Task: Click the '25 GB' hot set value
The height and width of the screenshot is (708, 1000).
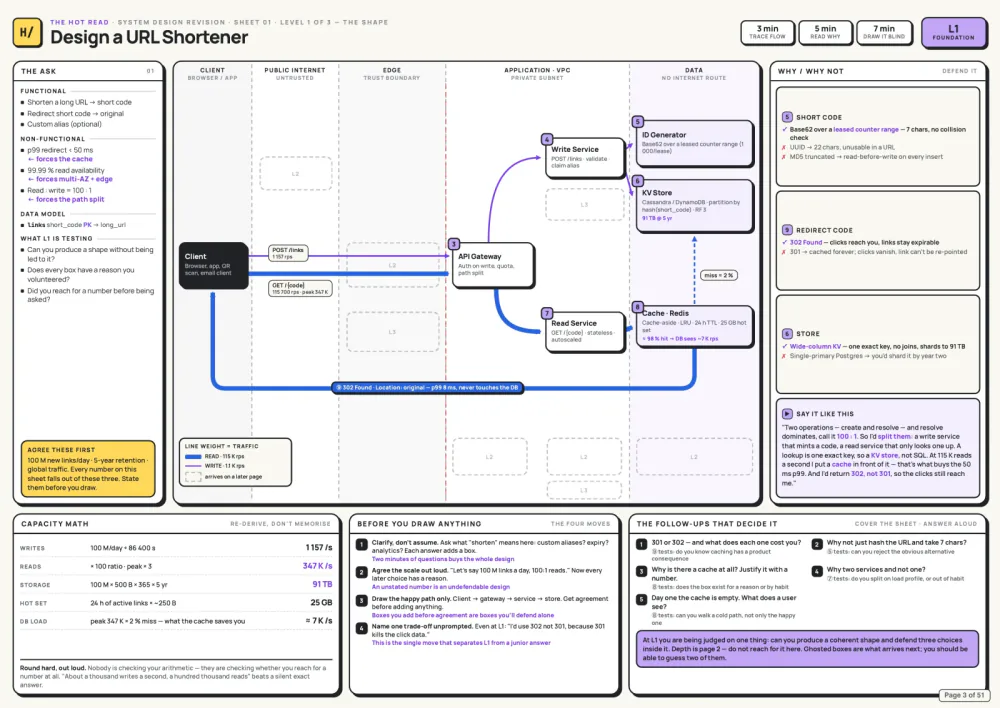Action: 321,602
